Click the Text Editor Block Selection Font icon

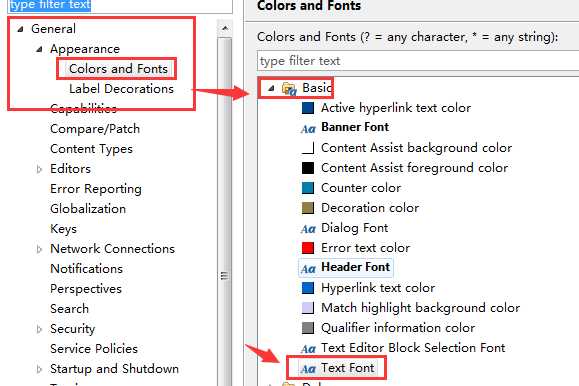coord(308,349)
